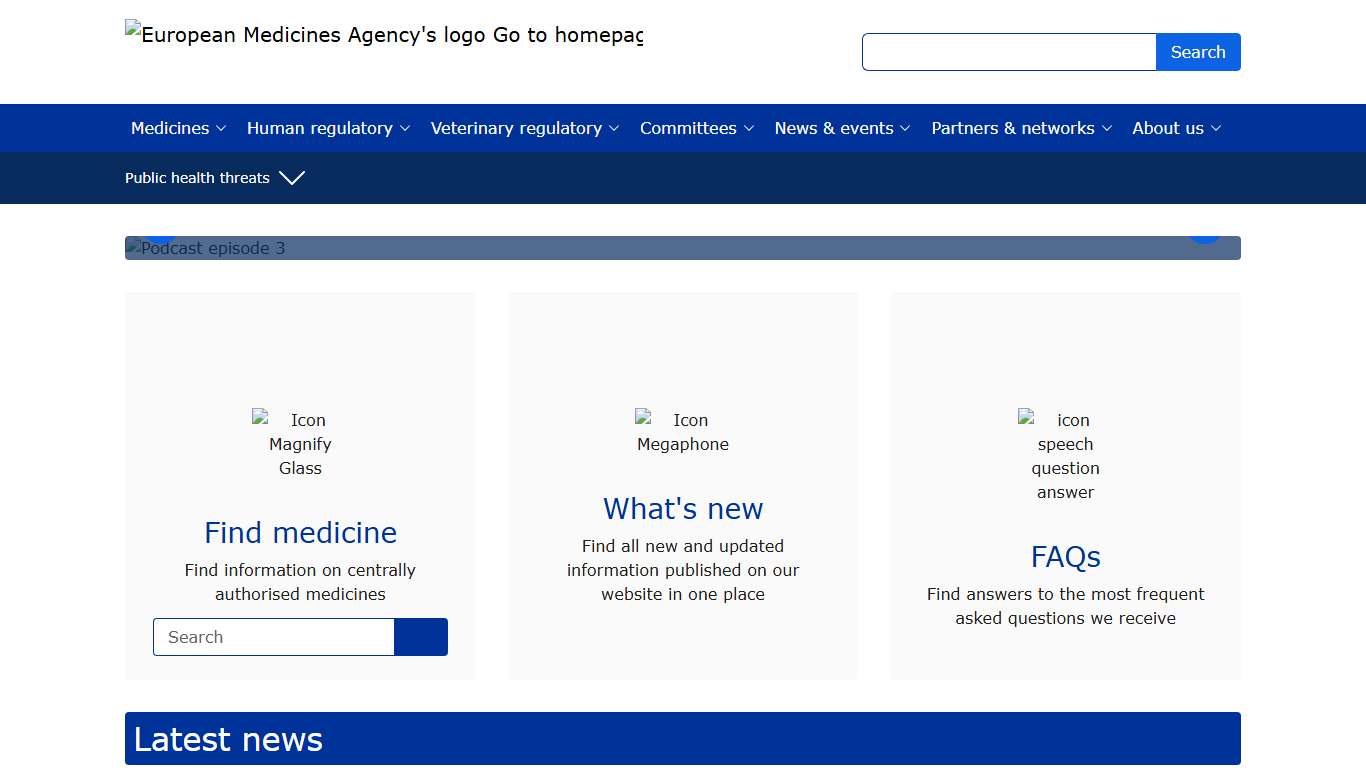This screenshot has height=768, width=1366.
Task: Expand the Medicines dropdown menu
Action: [x=178, y=128]
